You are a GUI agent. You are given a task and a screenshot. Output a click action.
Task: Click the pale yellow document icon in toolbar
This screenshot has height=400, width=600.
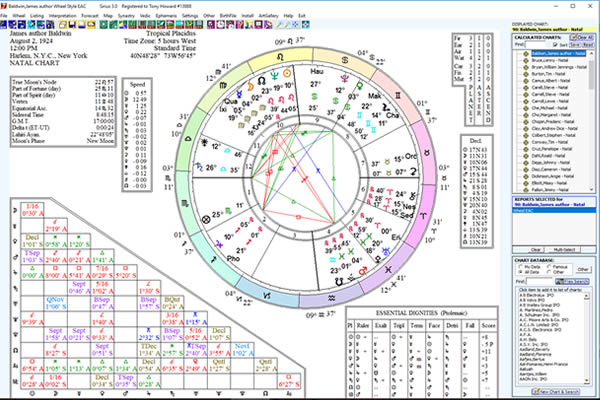click(x=63, y=25)
